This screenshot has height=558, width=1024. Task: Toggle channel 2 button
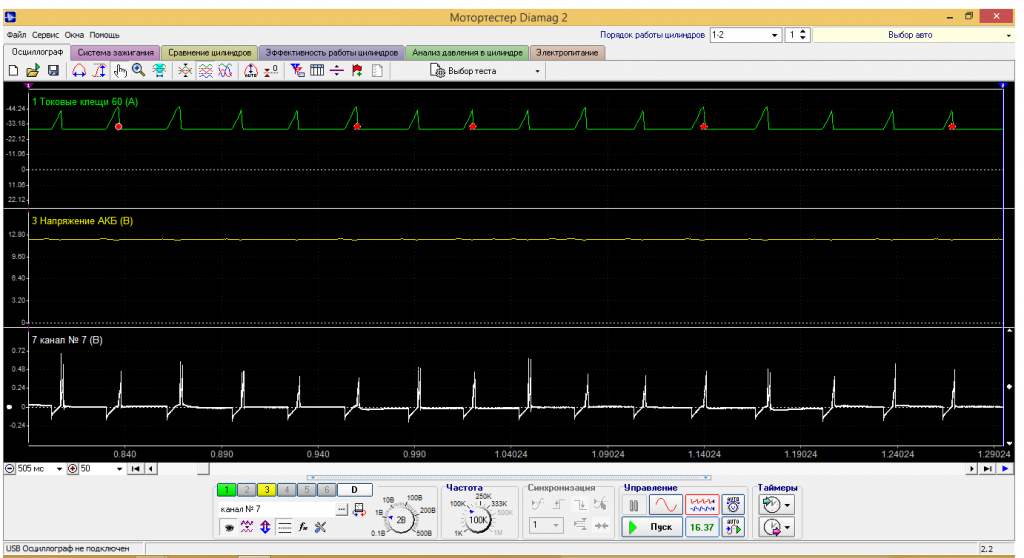coord(246,489)
